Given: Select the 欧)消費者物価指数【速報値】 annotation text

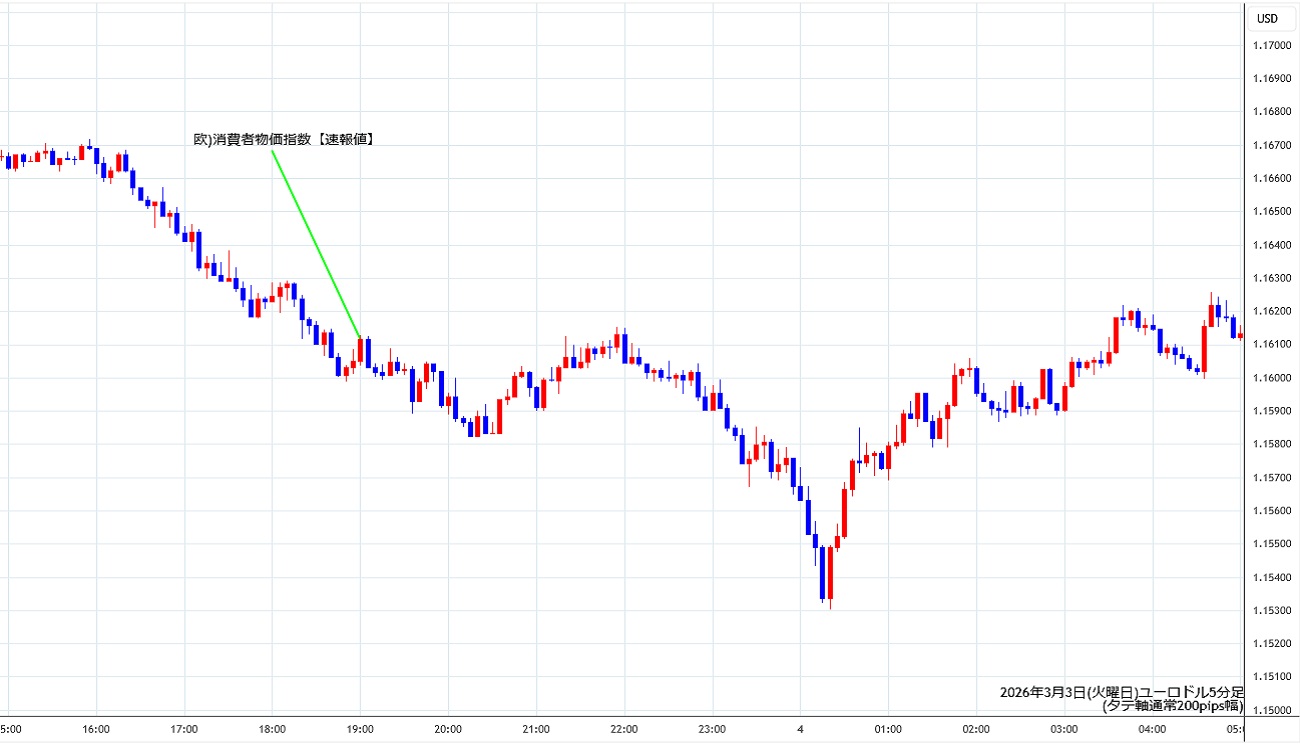Looking at the screenshot, I should (x=284, y=140).
